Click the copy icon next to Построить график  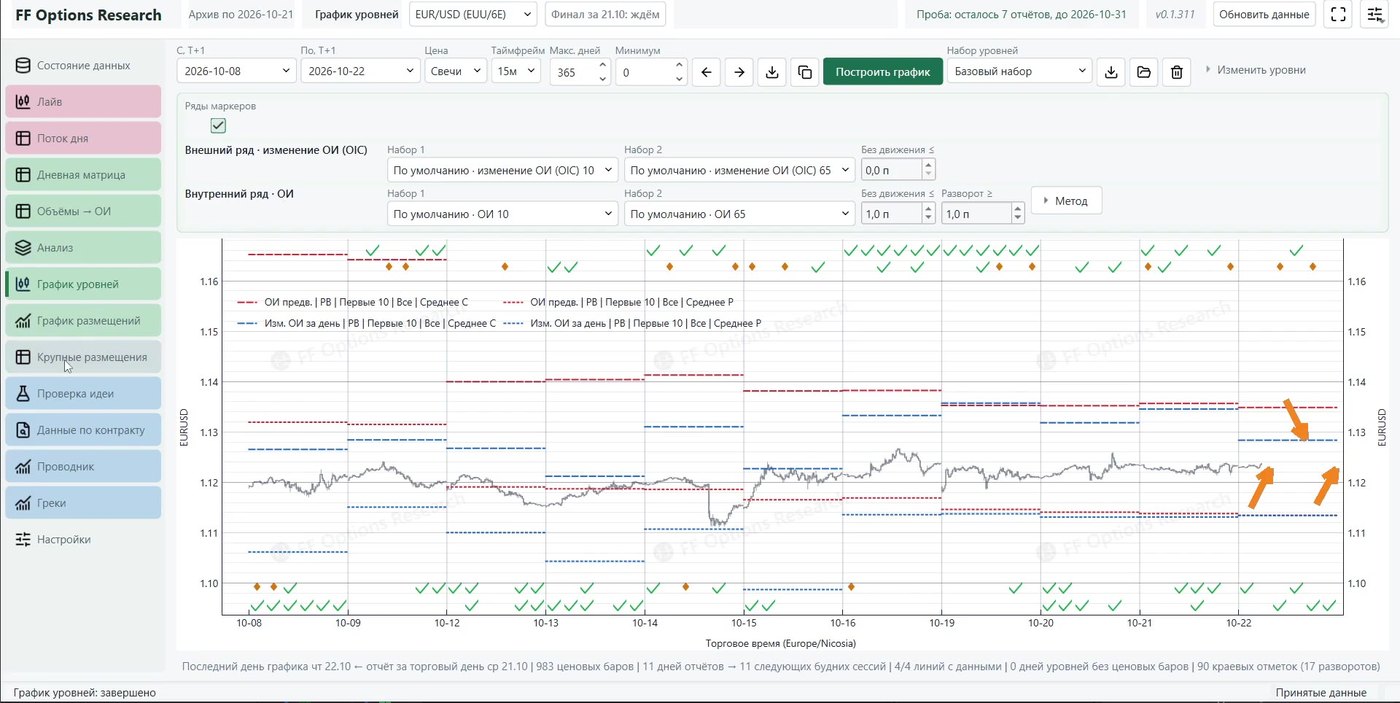tap(804, 72)
